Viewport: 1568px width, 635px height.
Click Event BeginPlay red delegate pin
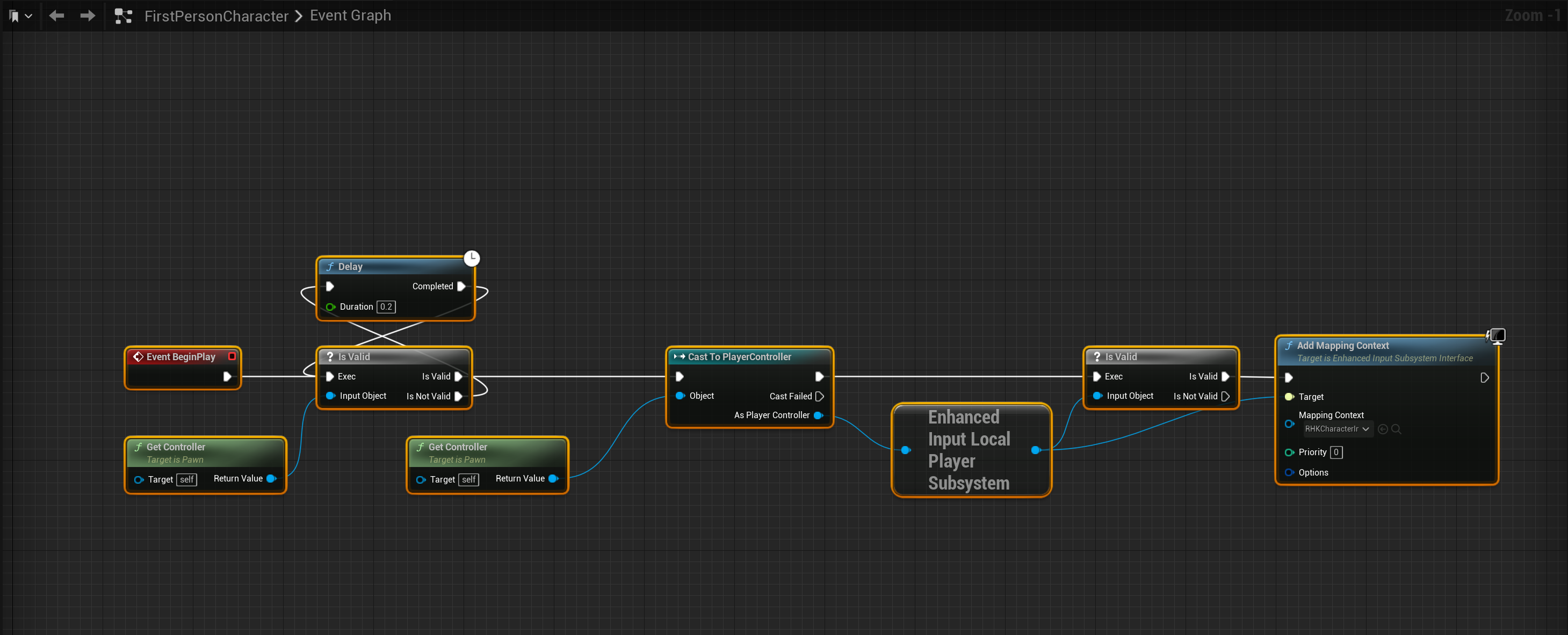pyautogui.click(x=232, y=356)
